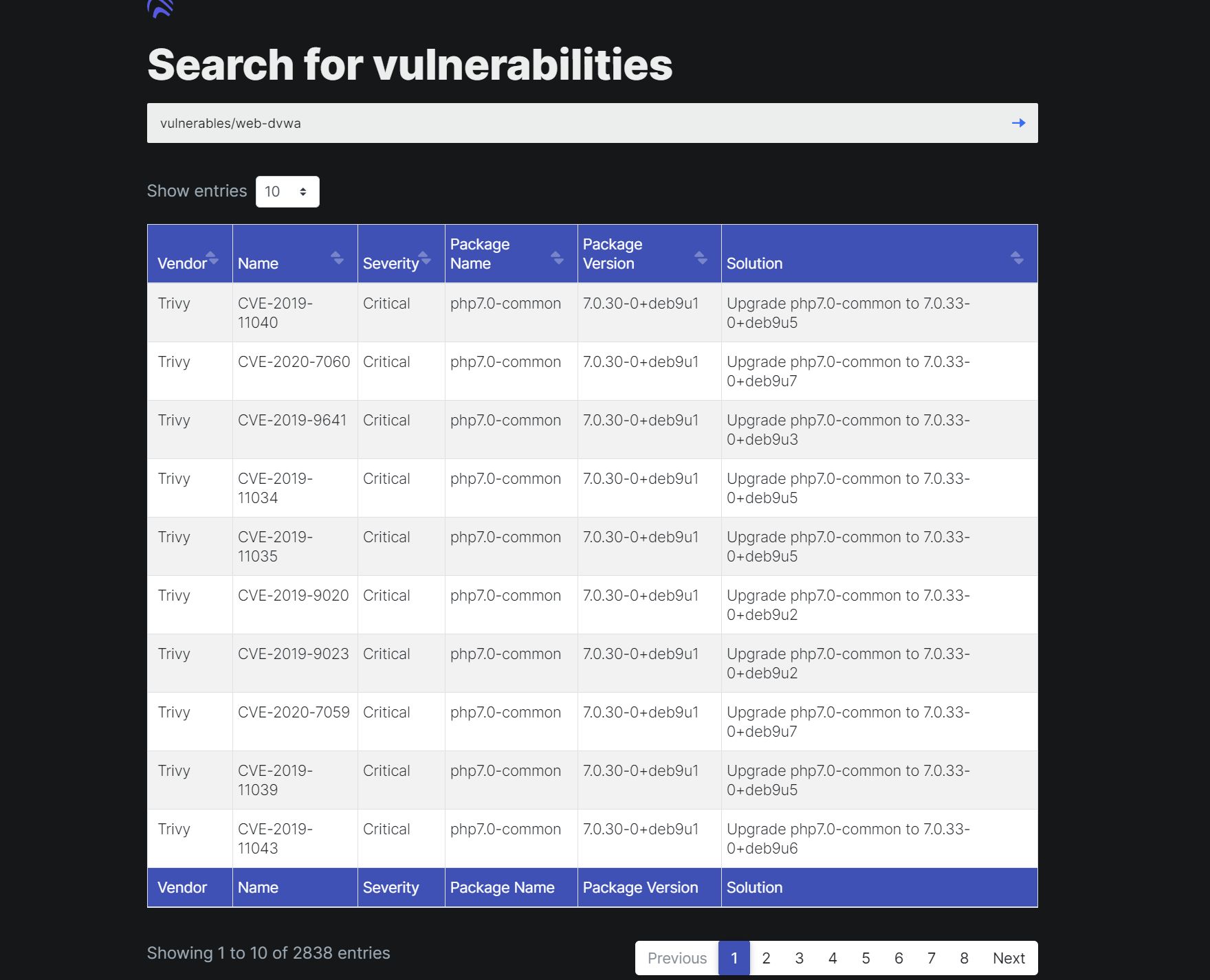Open the Show entries dropdown
The width and height of the screenshot is (1210, 980).
[287, 192]
